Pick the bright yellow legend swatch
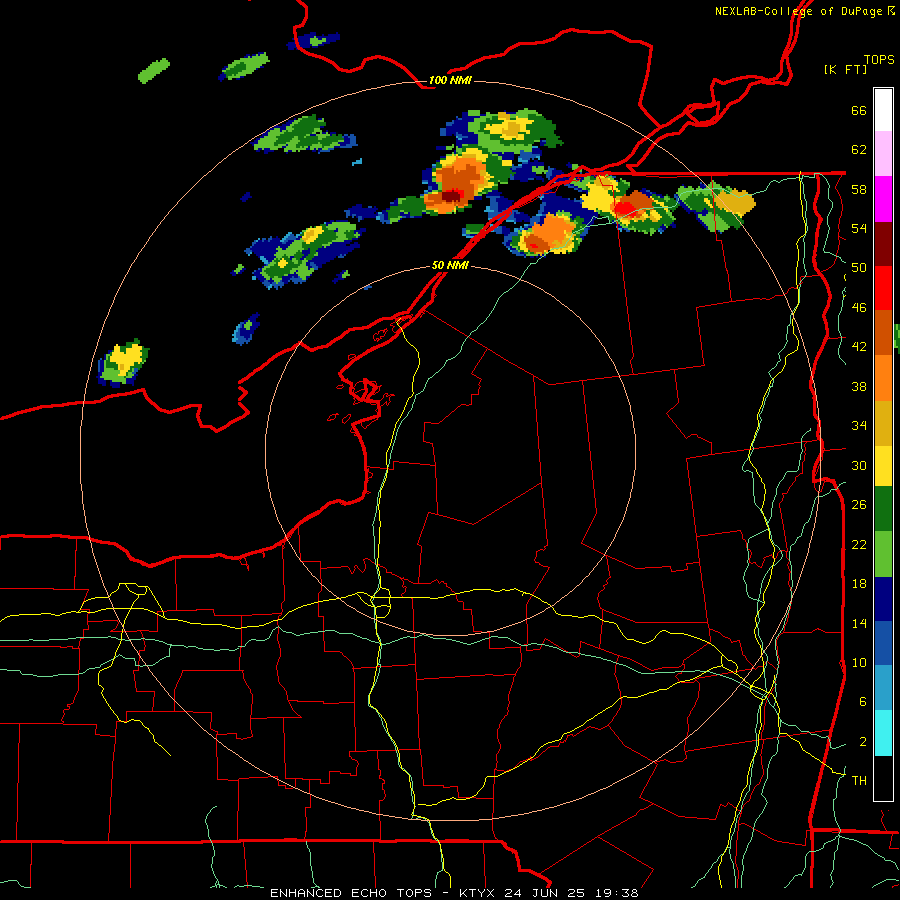900x900 pixels. [883, 466]
